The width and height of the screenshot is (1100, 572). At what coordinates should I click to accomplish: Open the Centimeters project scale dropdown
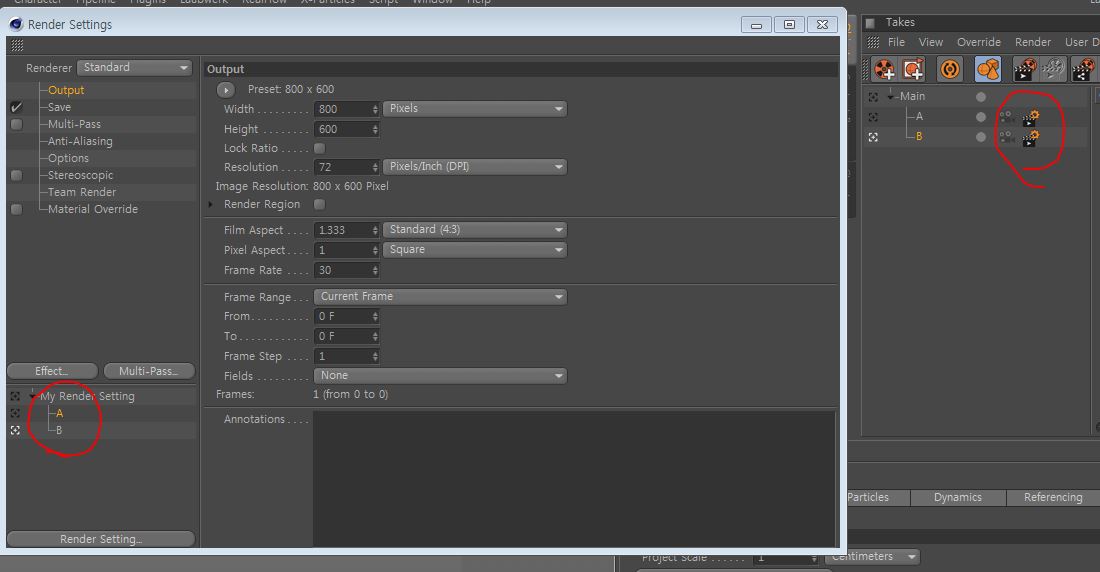872,557
